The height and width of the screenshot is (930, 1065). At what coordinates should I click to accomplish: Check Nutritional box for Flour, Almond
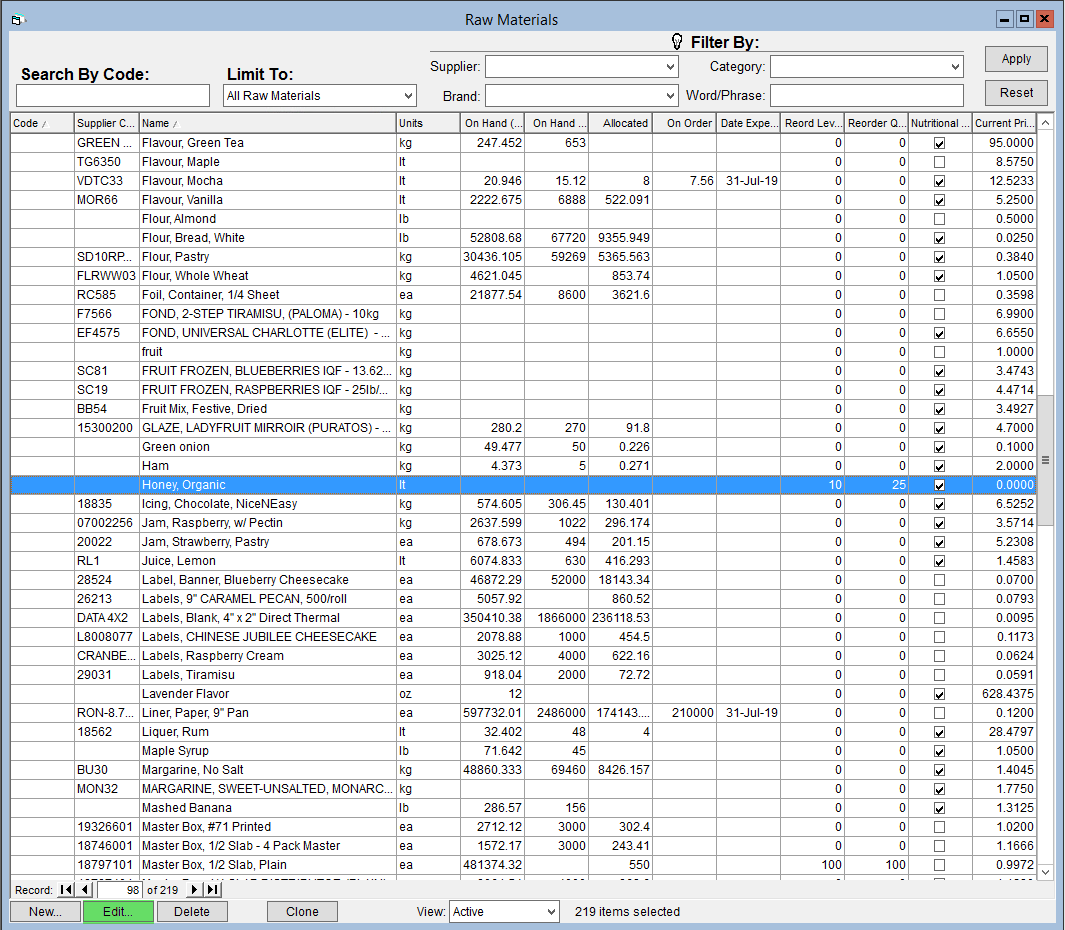click(x=939, y=219)
